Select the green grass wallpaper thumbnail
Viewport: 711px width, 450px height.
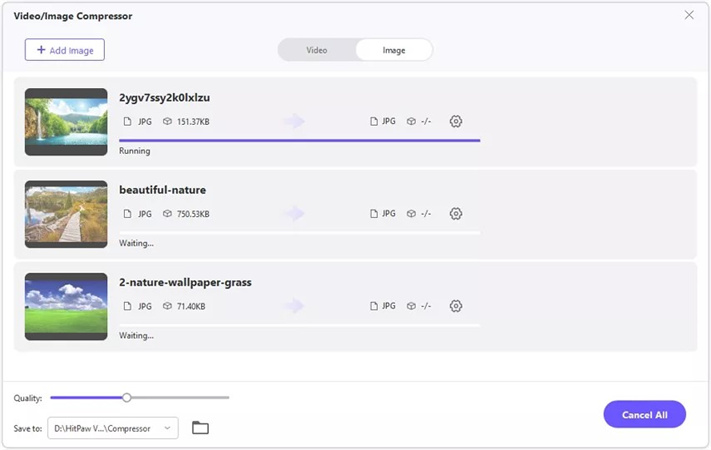pos(66,306)
